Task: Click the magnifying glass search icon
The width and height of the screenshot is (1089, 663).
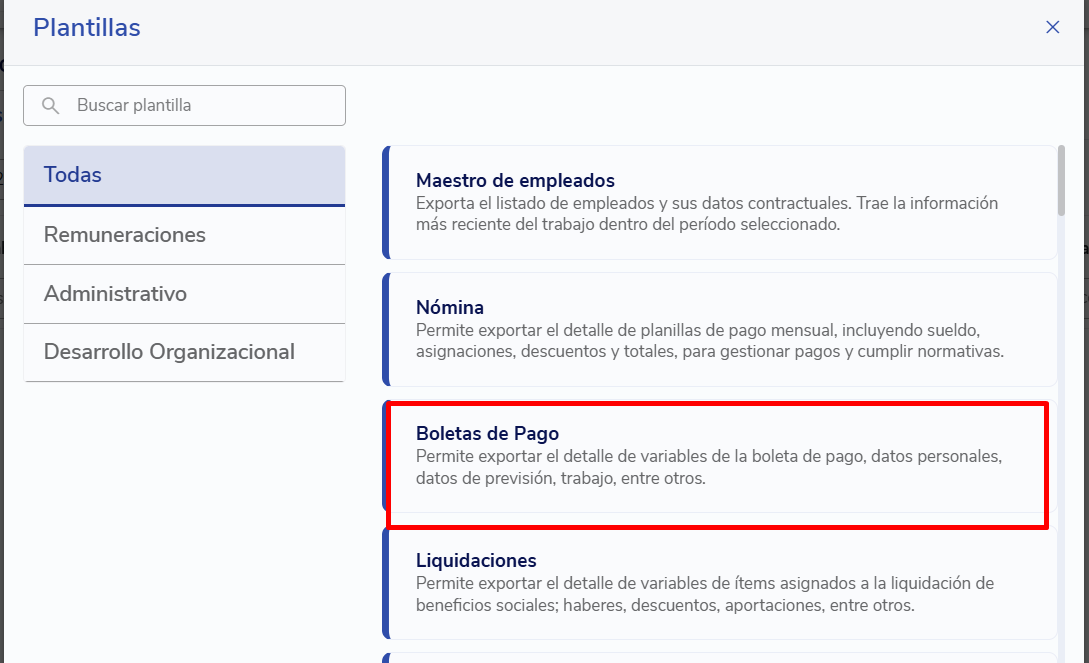Action: pos(50,105)
